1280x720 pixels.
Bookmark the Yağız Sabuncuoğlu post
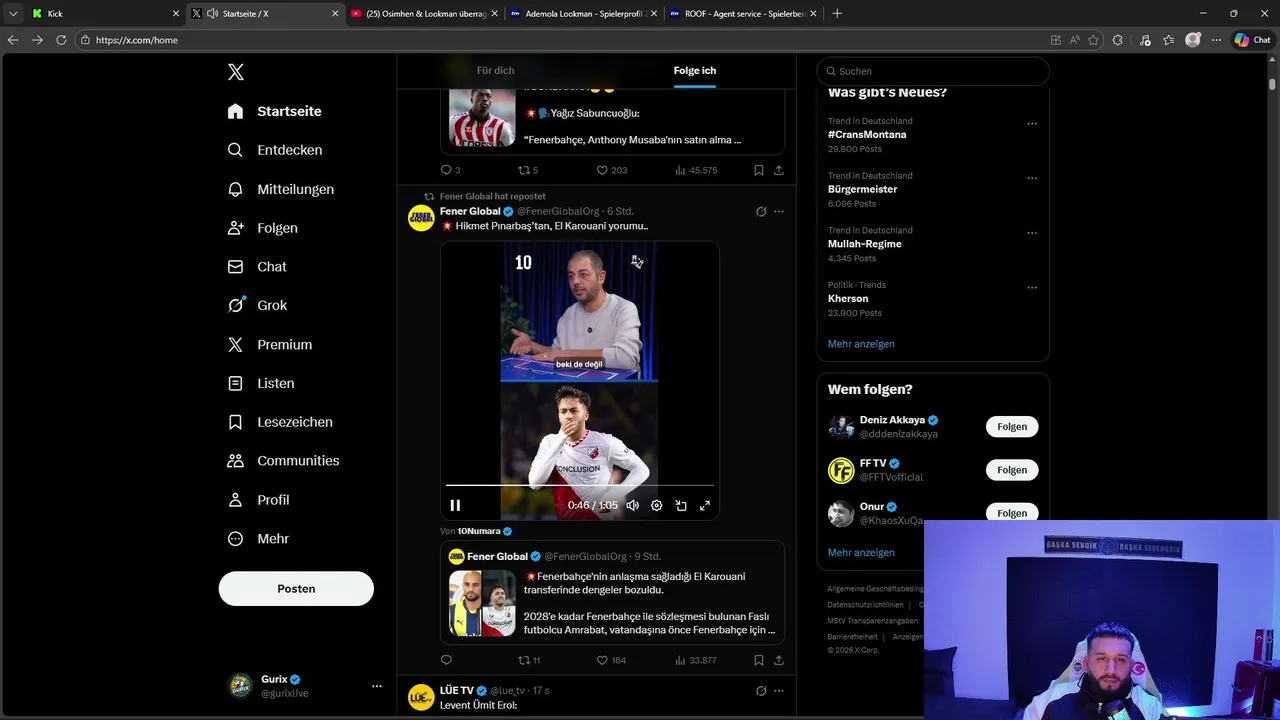tap(759, 170)
